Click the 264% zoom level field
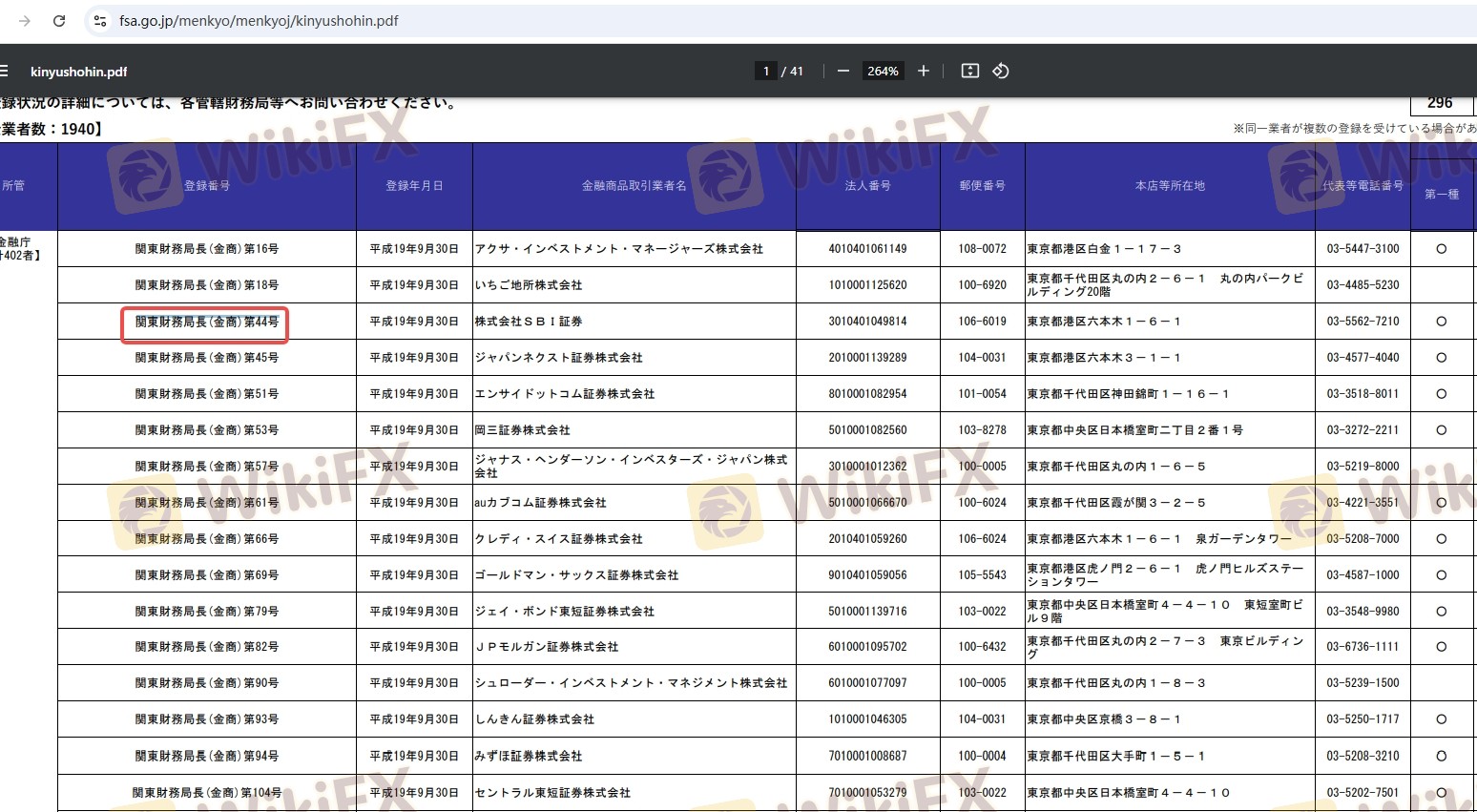The image size is (1477, 812). 883,71
